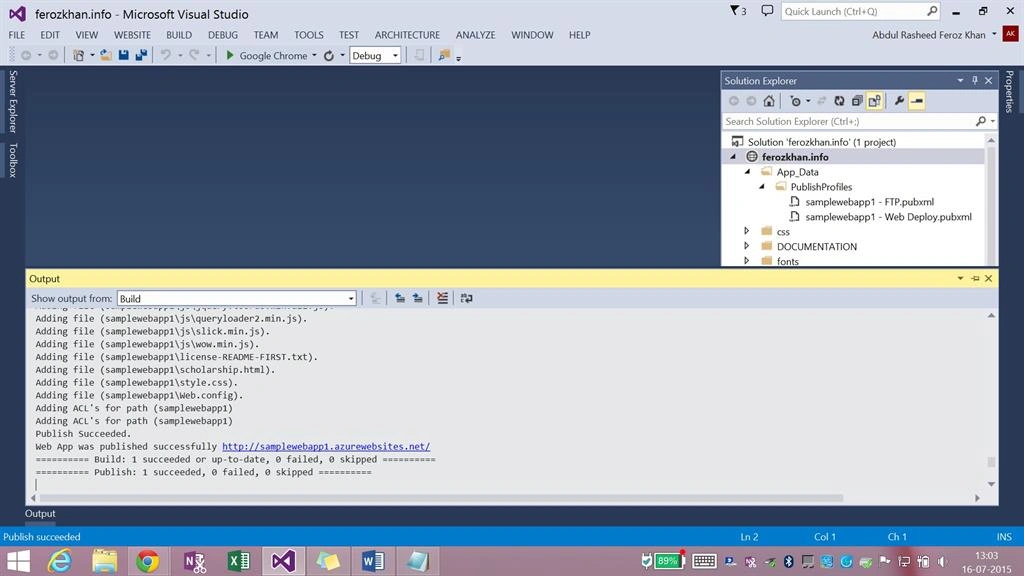Click the Collapse All icon in Solution Explorer
Screen dimensions: 1024x576
click(x=857, y=101)
